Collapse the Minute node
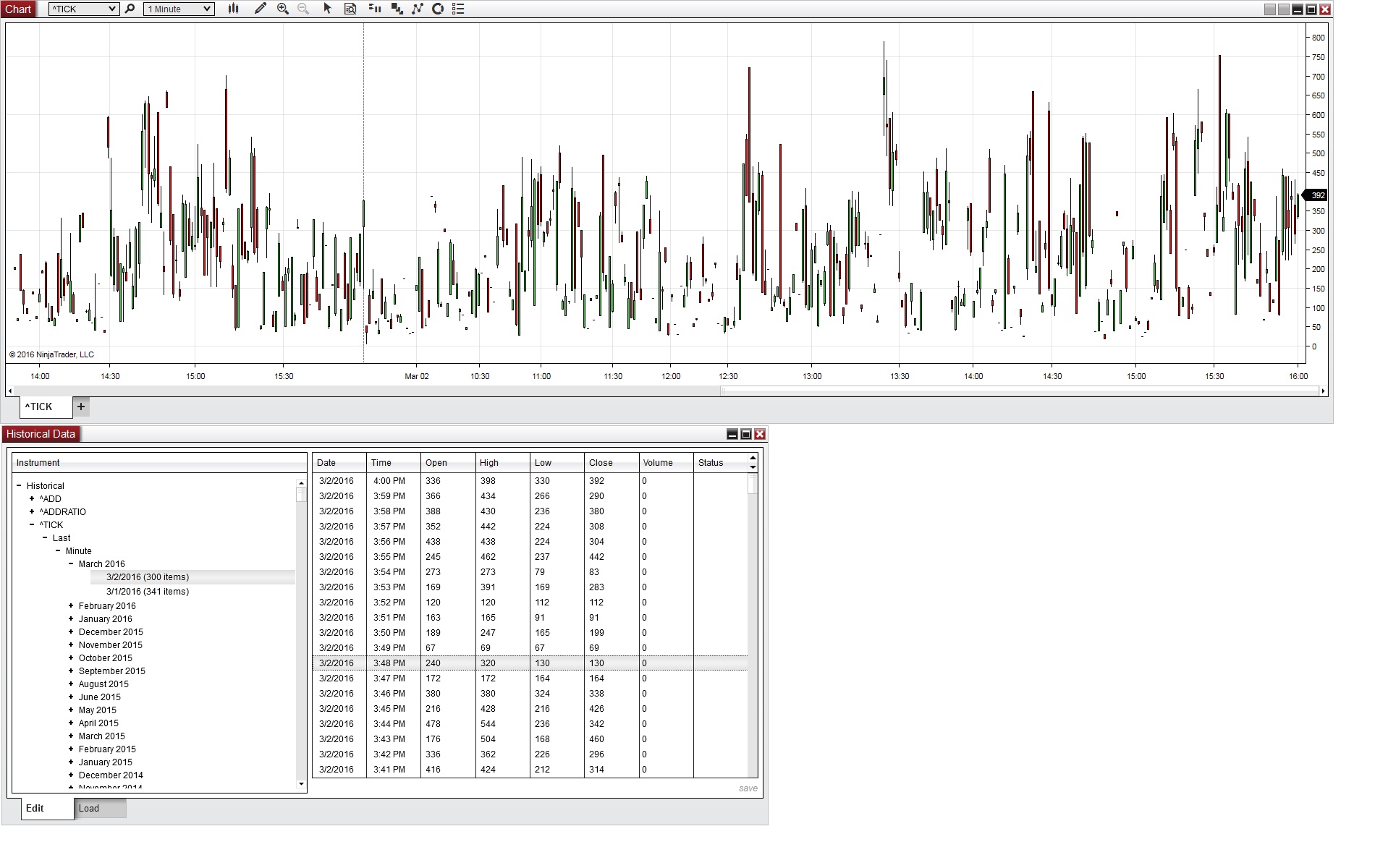 [x=58, y=551]
